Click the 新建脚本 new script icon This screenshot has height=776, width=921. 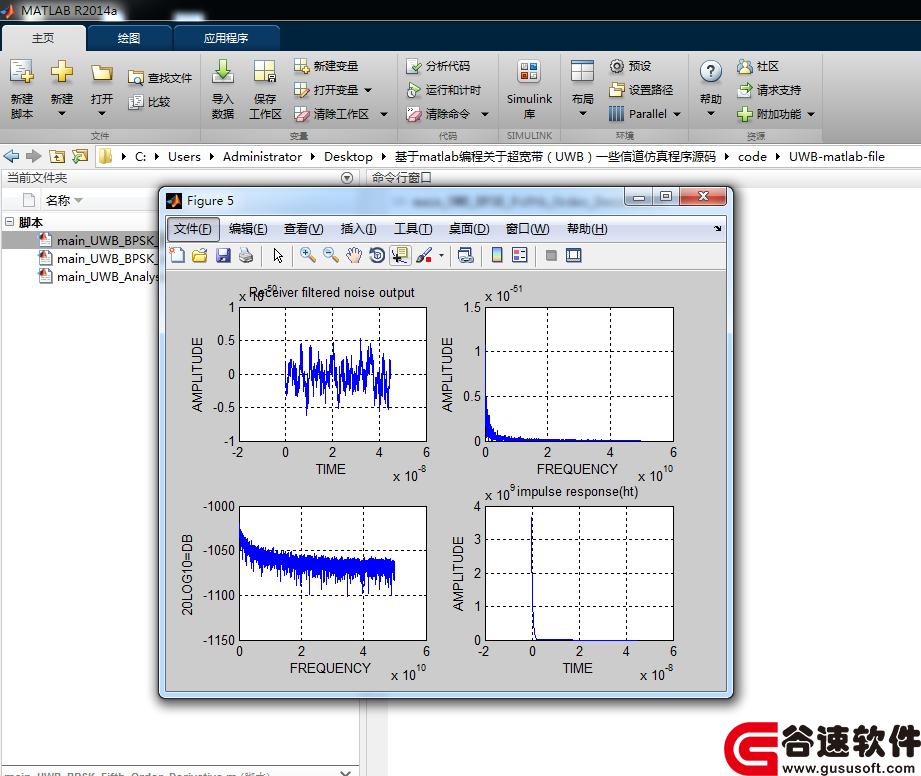[22, 72]
